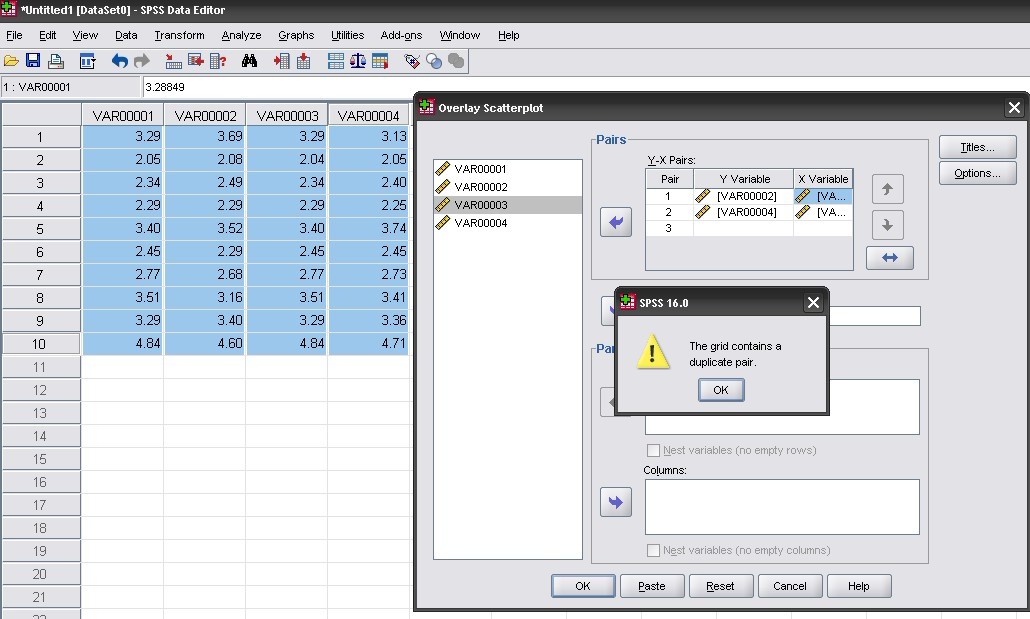
Task: Open the Graphs menu
Action: [296, 35]
